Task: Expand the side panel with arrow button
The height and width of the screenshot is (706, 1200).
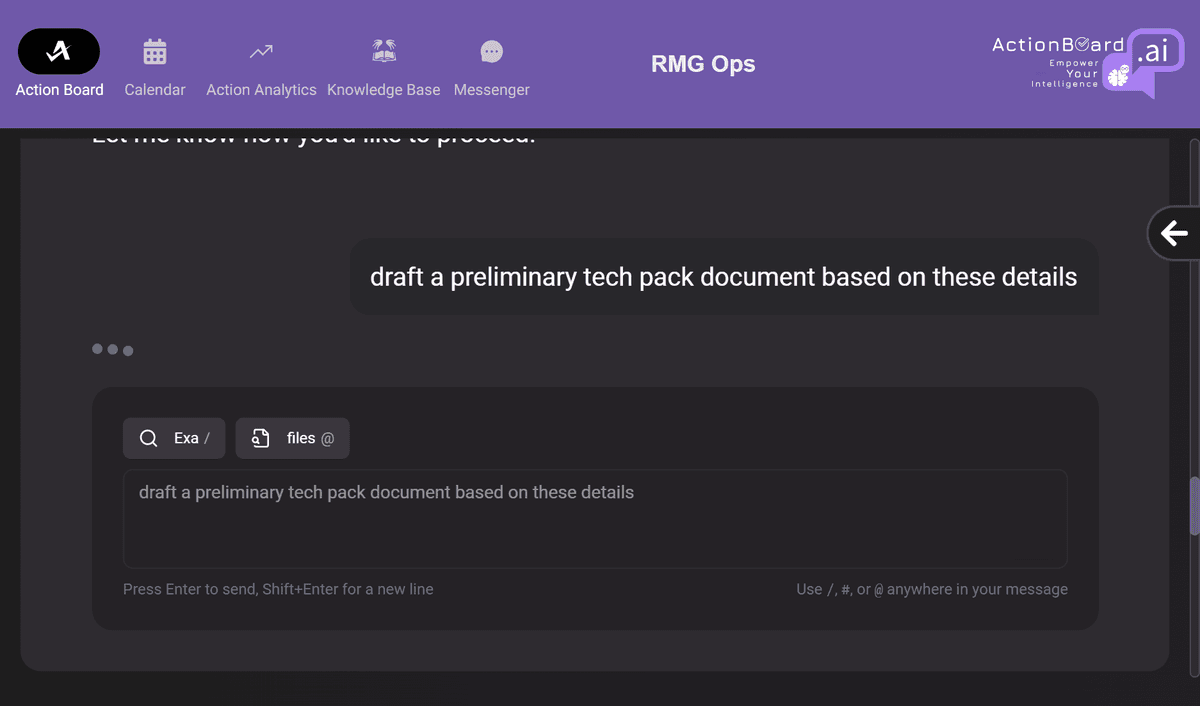Action: point(1174,233)
